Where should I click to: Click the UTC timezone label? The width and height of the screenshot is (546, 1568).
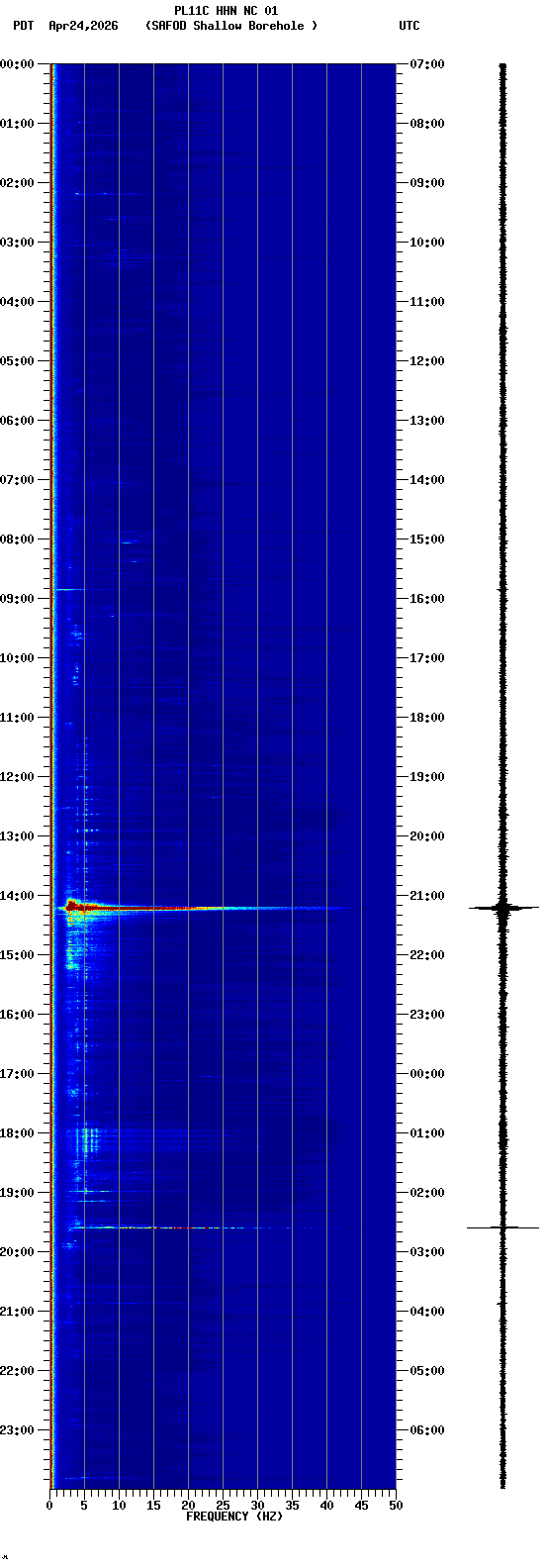click(x=409, y=26)
